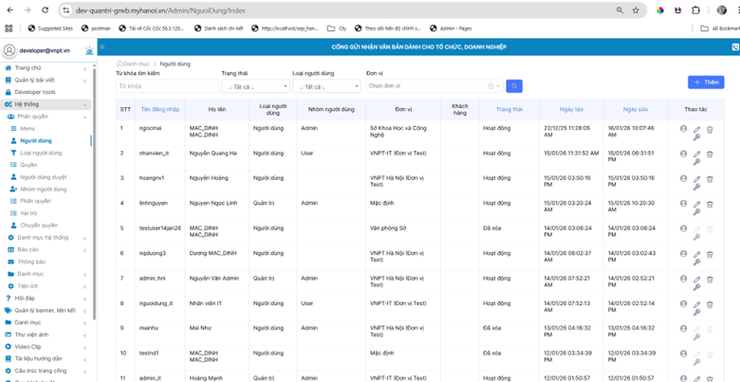
Task: Click the alarm notification icon beside developer@vnpt.vn
Action: (89, 51)
